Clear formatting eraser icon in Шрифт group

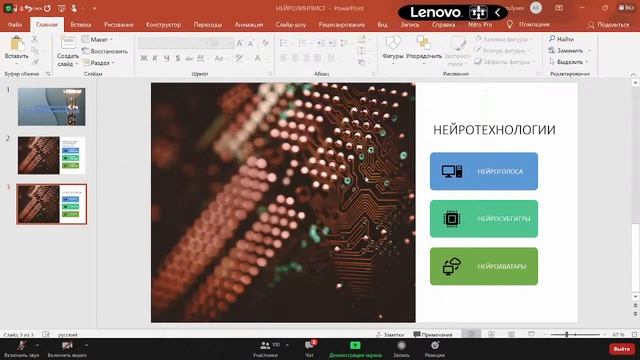pyautogui.click(x=265, y=43)
